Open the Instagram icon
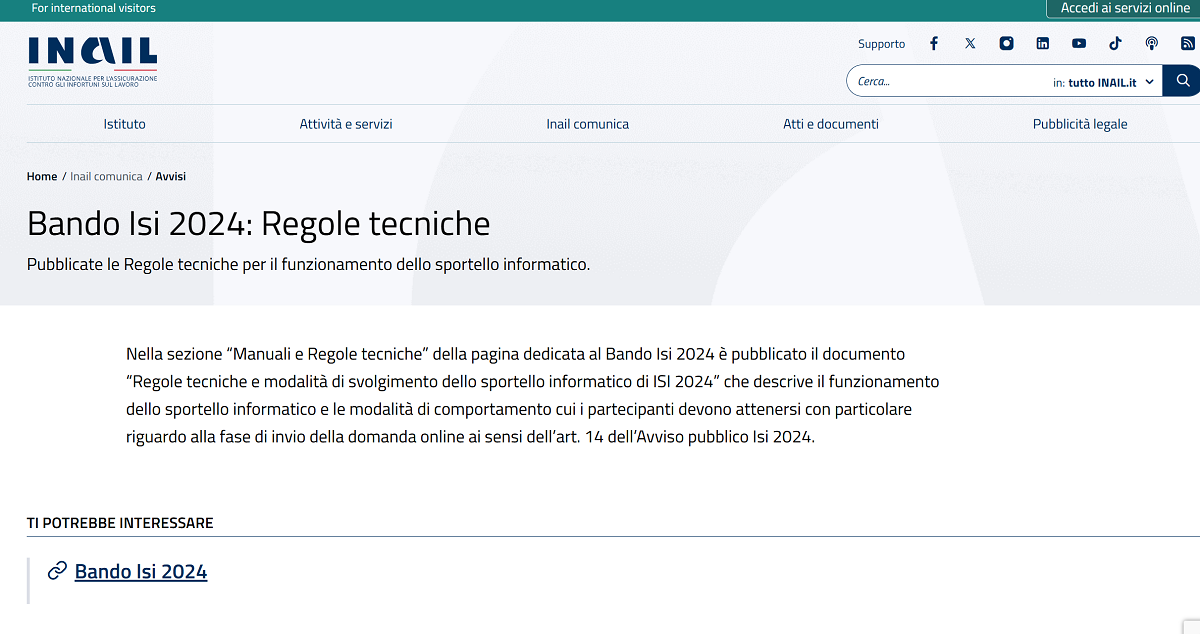1200x634 pixels. [1006, 43]
